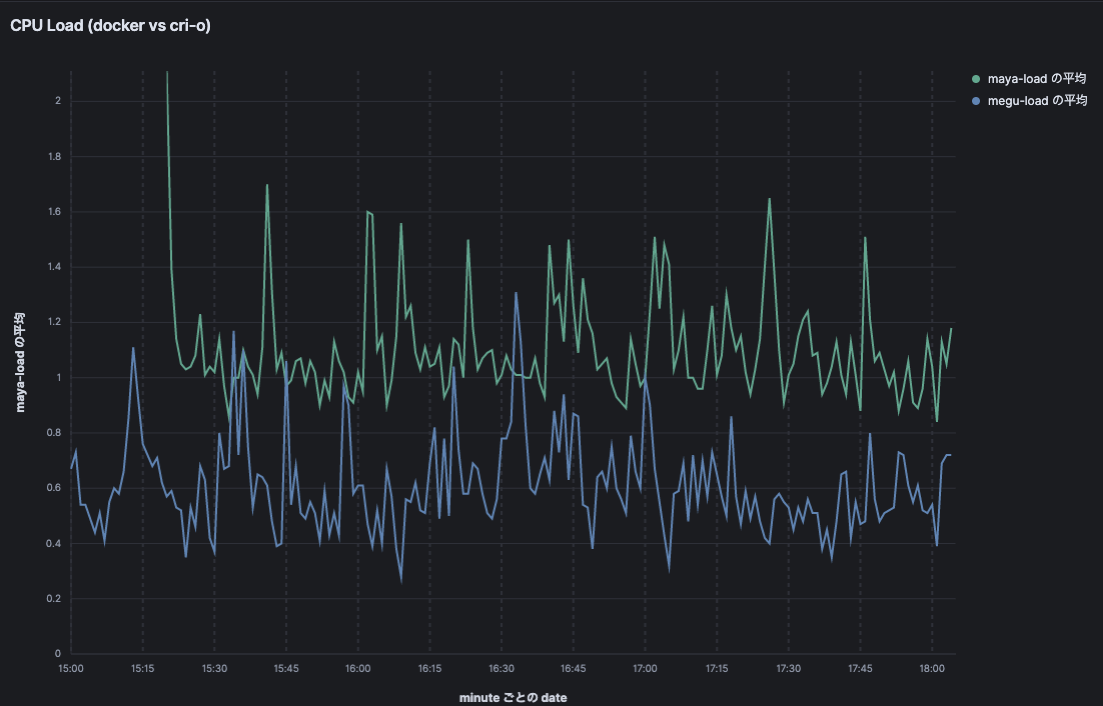Click the 17:15 x-axis tick label
The height and width of the screenshot is (706, 1103).
(x=717, y=669)
